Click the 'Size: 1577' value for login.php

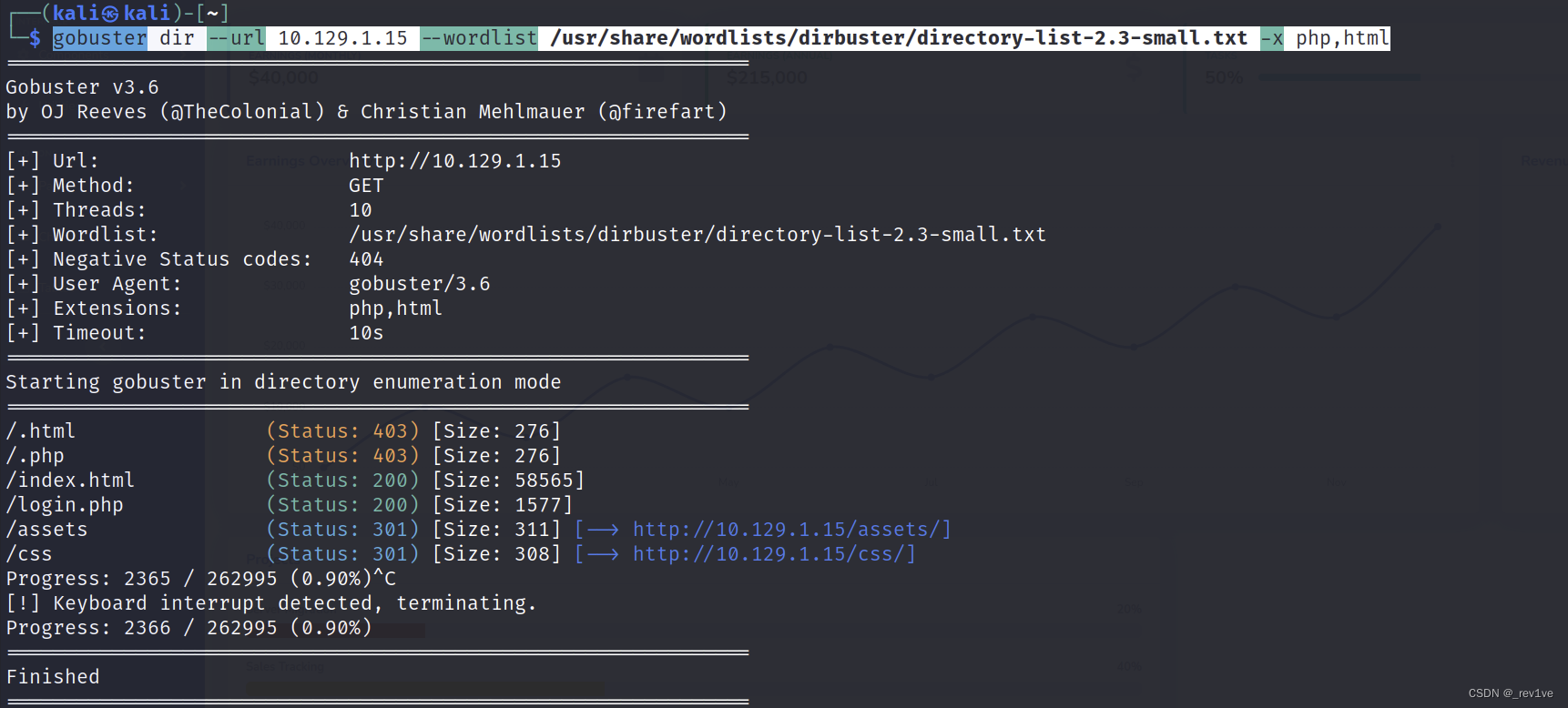tap(503, 505)
